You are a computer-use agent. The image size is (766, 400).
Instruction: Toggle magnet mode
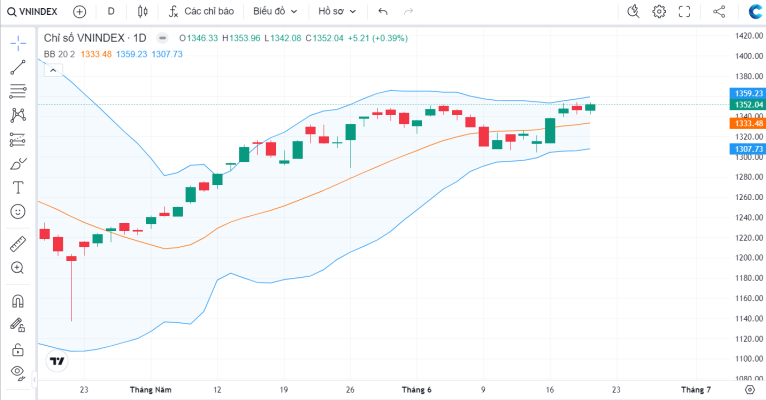coord(18,301)
